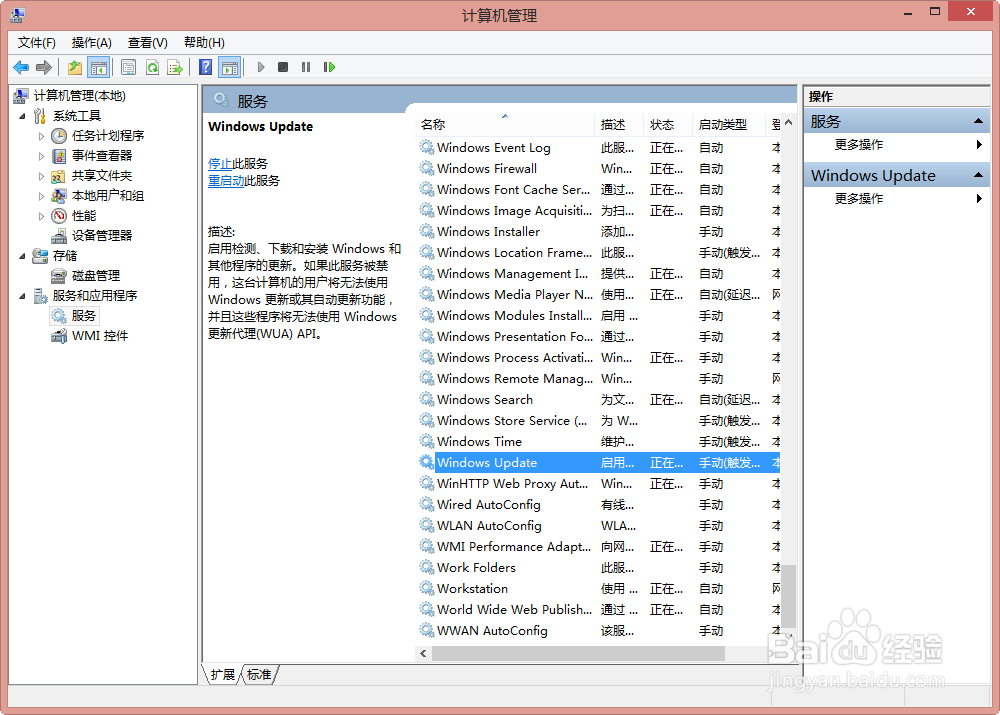Expand the 本地用户和组 node arrow
1000x715 pixels.
click(41, 196)
